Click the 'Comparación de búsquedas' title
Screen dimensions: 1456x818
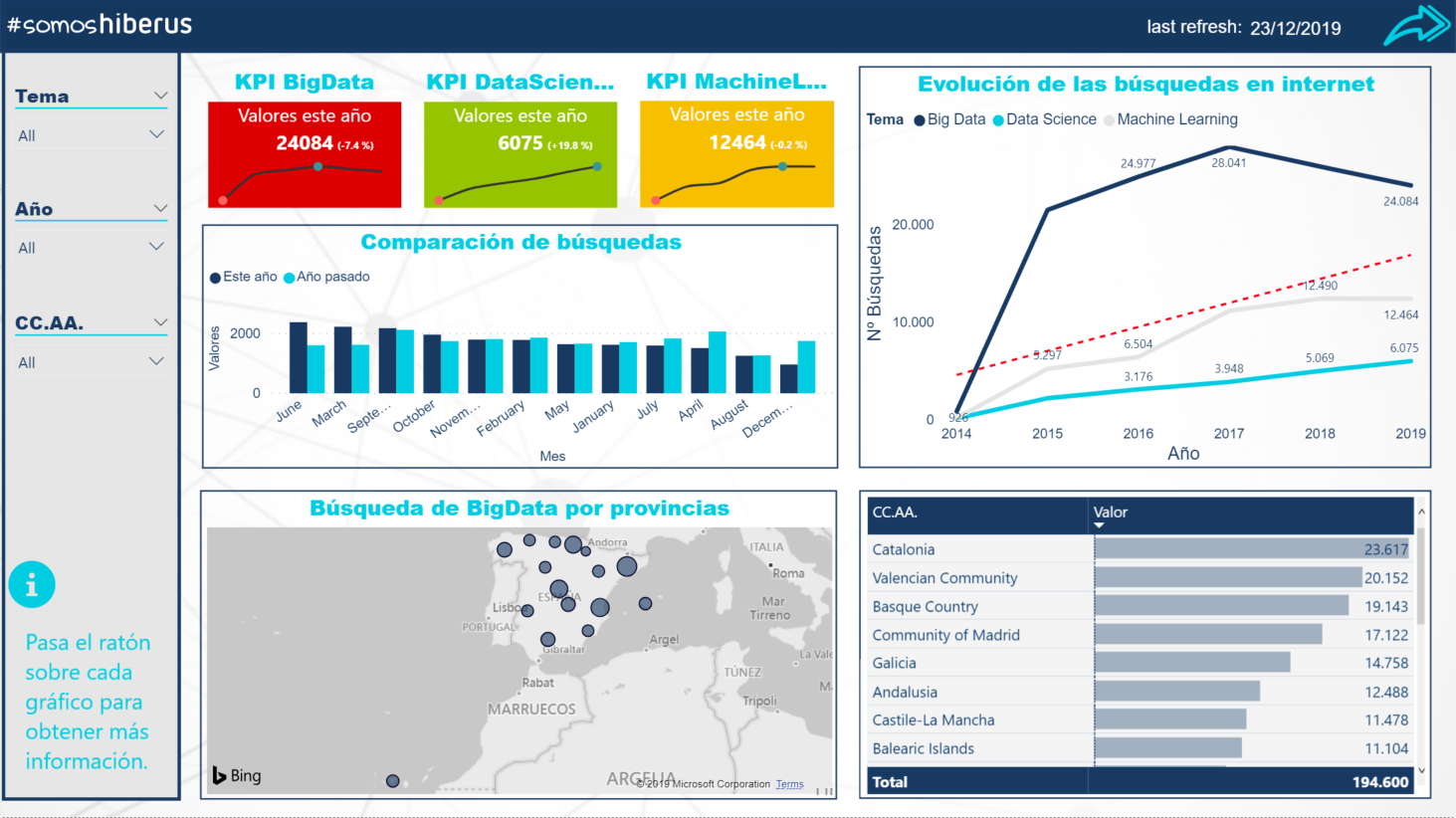click(x=520, y=242)
